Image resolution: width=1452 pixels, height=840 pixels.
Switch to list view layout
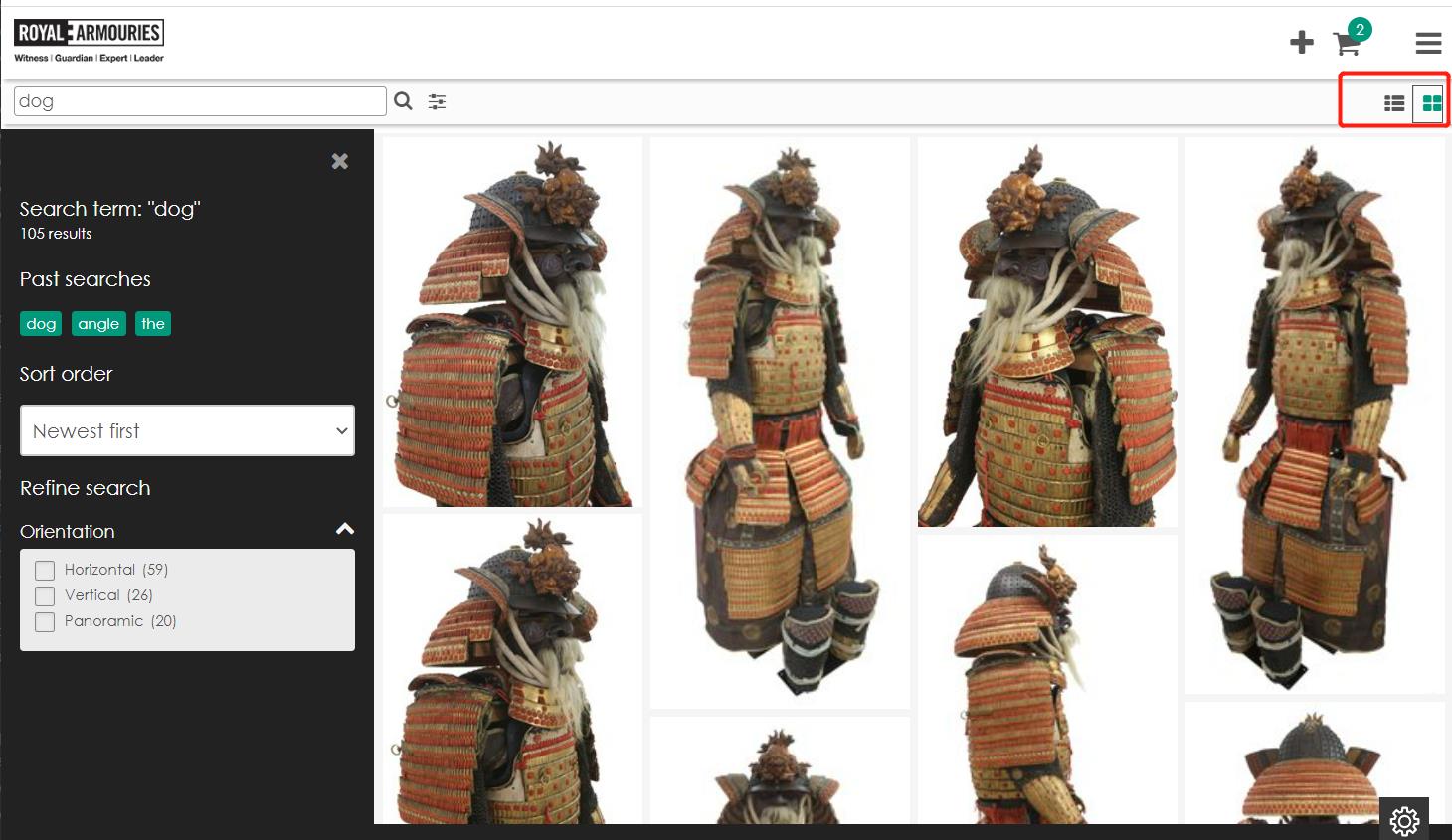tap(1394, 103)
